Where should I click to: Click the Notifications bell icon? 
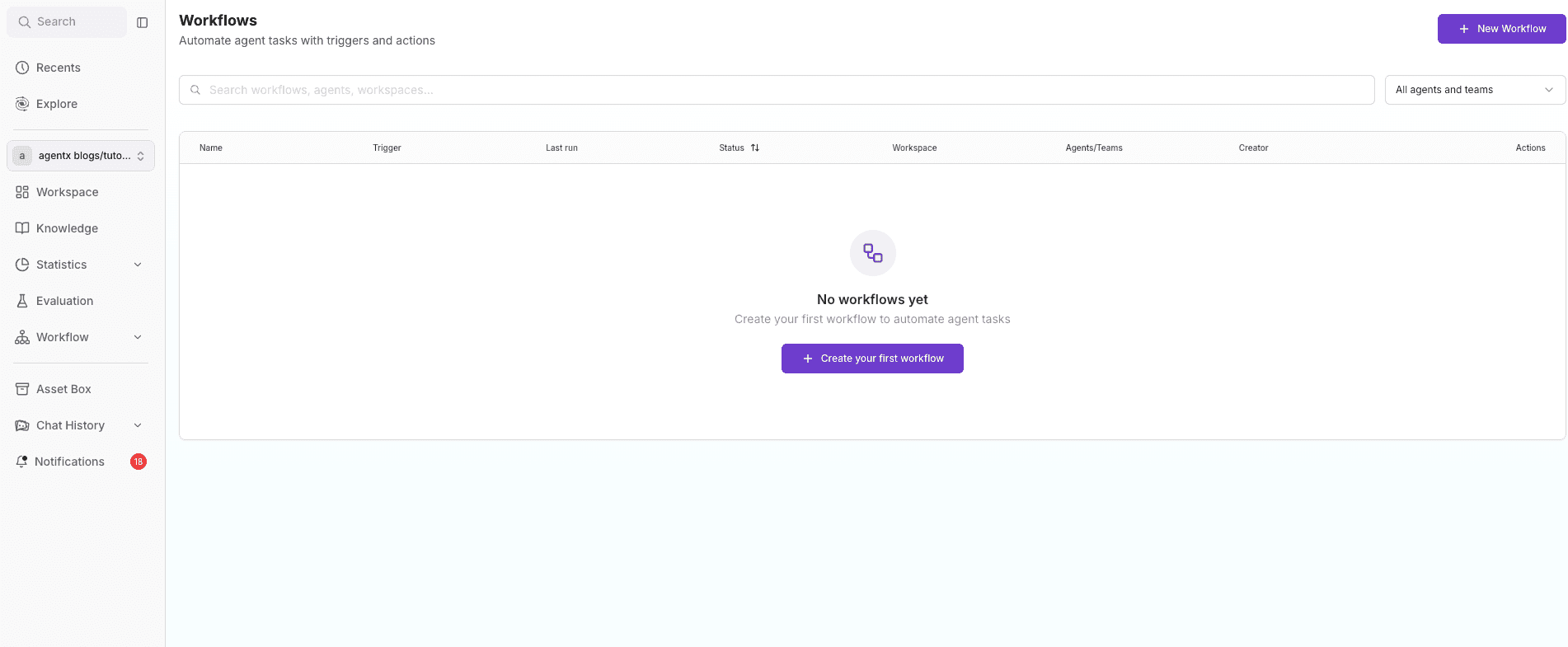click(21, 462)
